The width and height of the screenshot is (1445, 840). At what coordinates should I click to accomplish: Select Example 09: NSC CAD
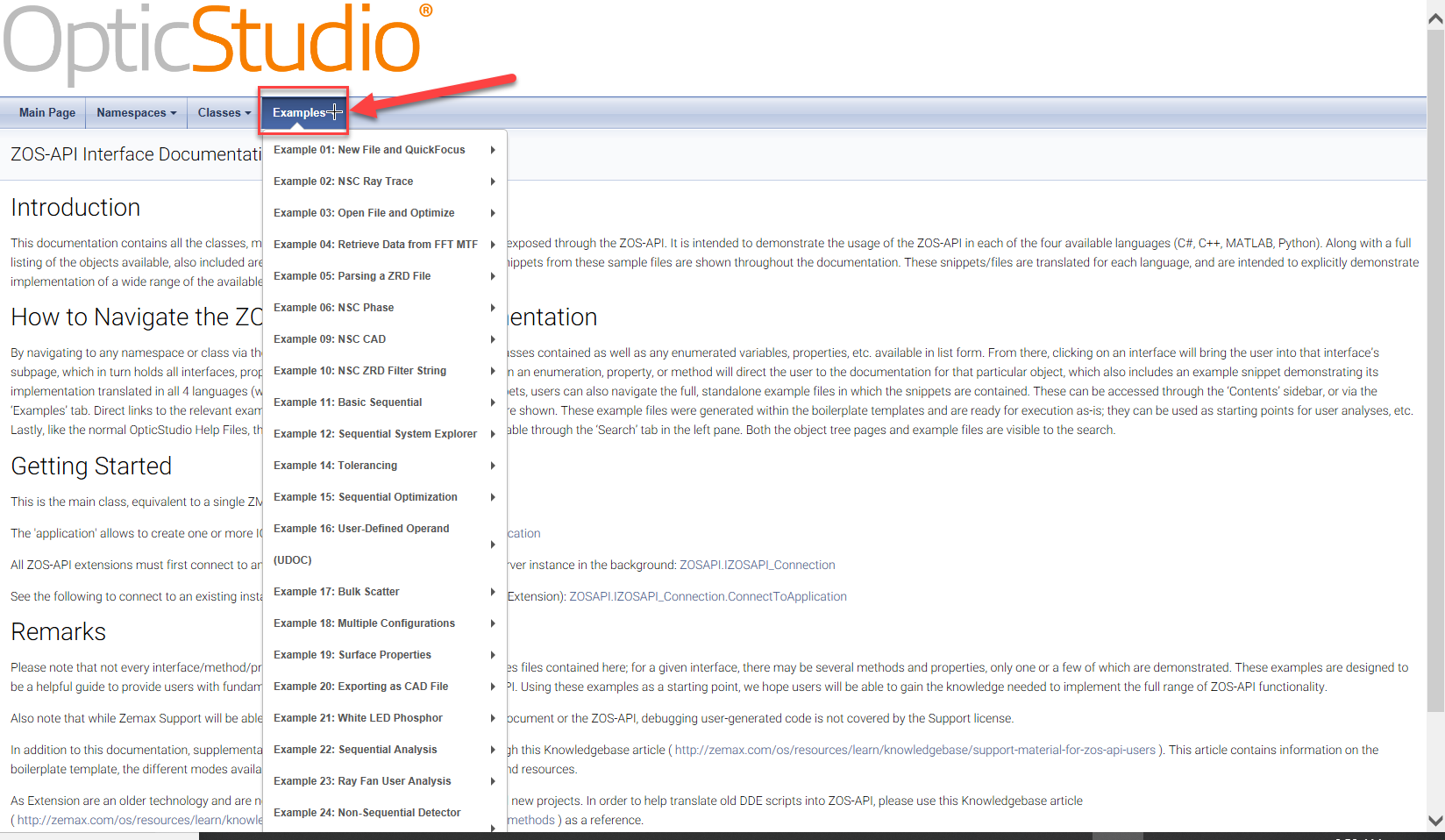(385, 339)
